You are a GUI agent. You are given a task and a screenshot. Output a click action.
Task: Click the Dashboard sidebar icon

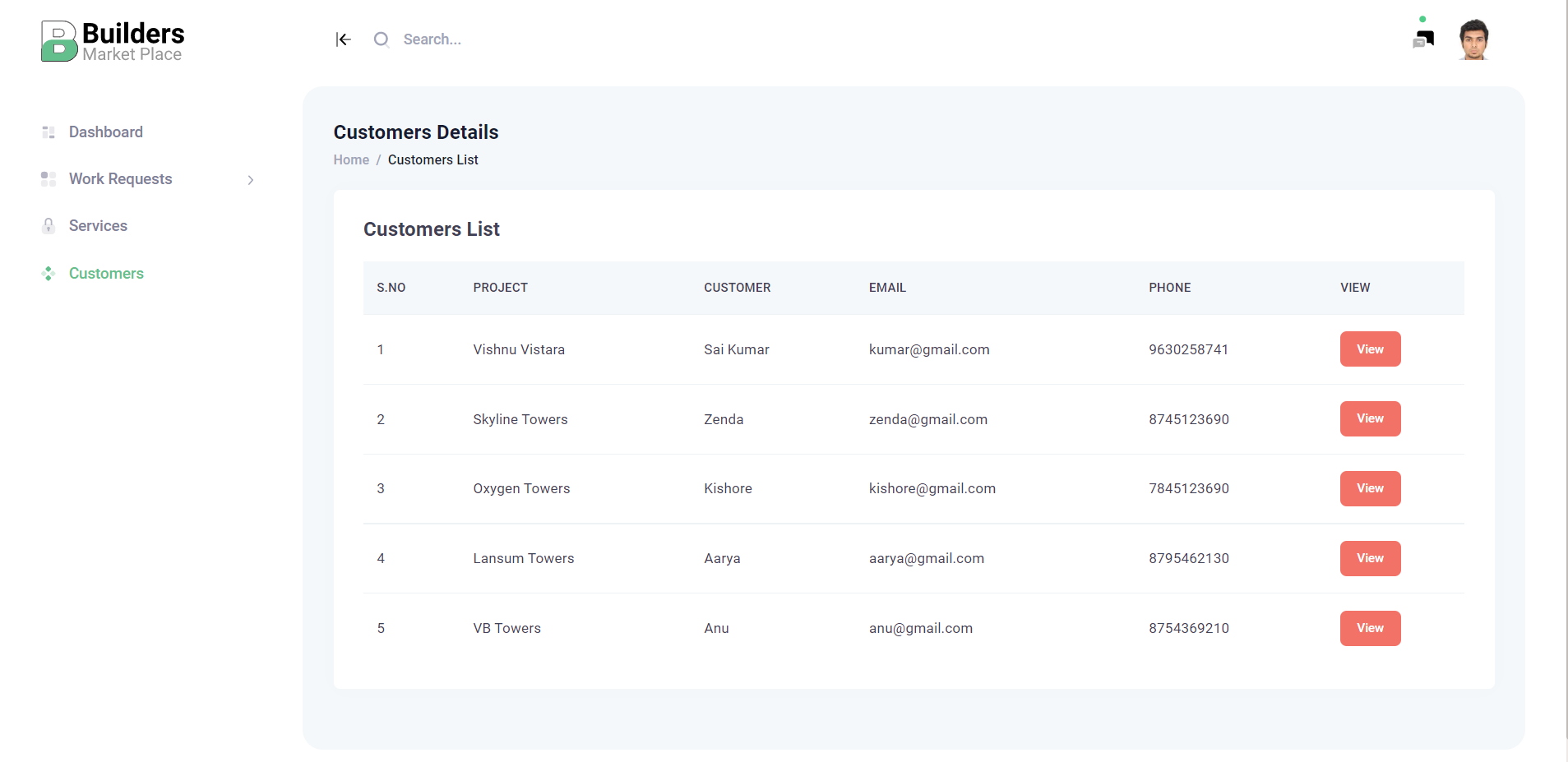coord(49,132)
